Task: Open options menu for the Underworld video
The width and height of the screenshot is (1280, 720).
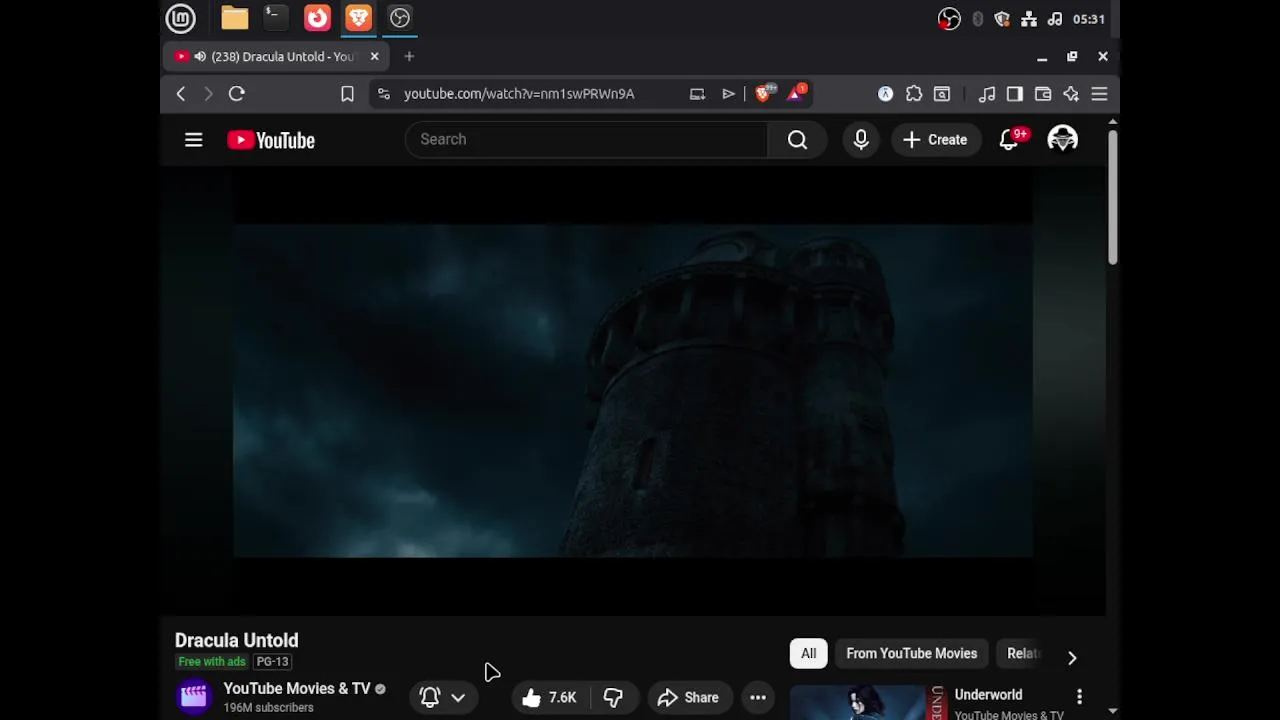Action: (1079, 696)
